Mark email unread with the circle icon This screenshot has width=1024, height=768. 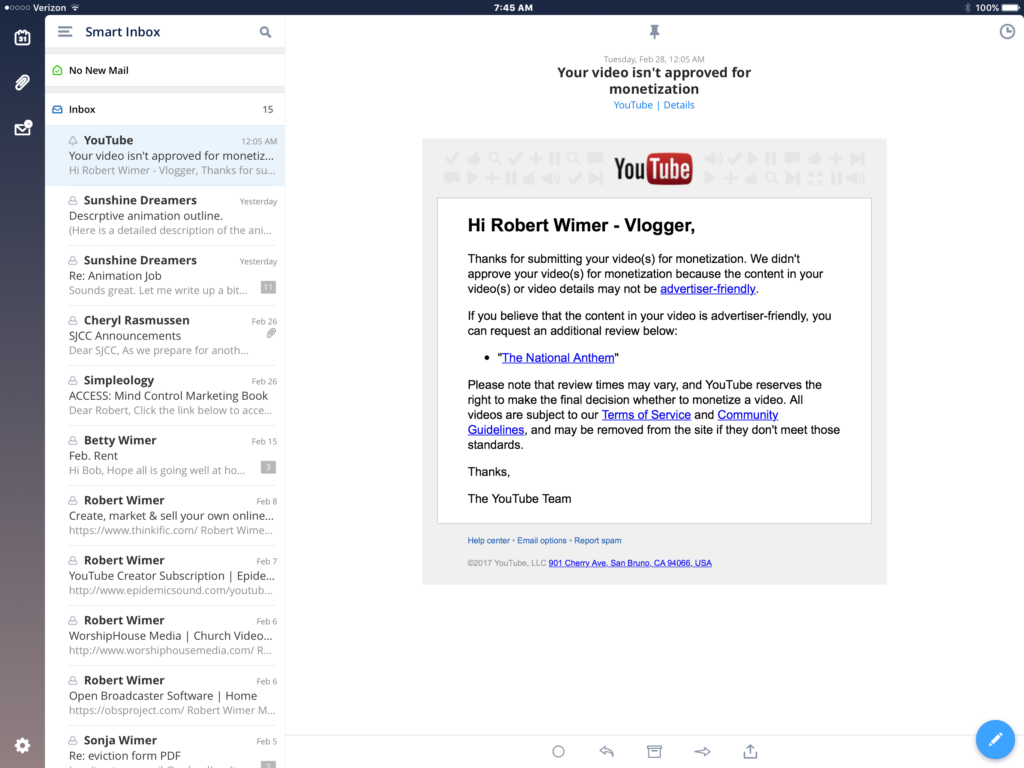[x=558, y=752]
